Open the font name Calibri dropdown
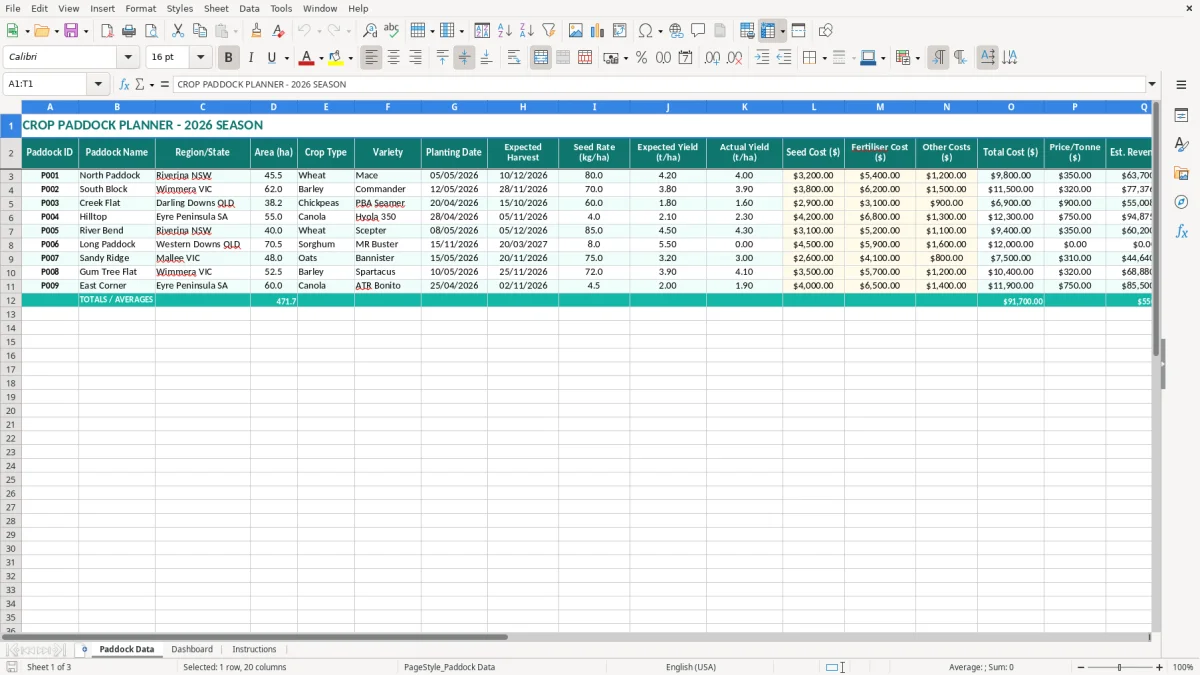The height and width of the screenshot is (675, 1200). pos(128,58)
